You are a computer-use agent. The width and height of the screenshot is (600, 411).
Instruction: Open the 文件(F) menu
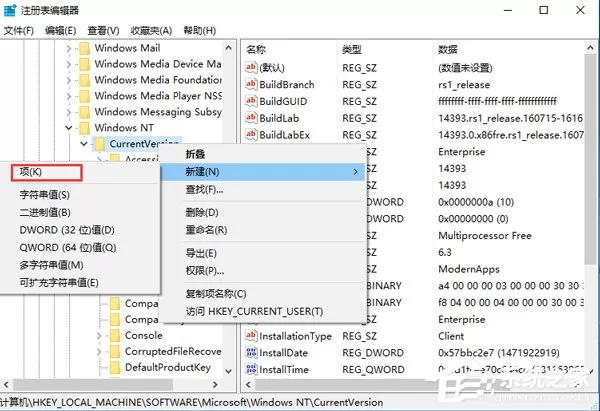(x=18, y=30)
